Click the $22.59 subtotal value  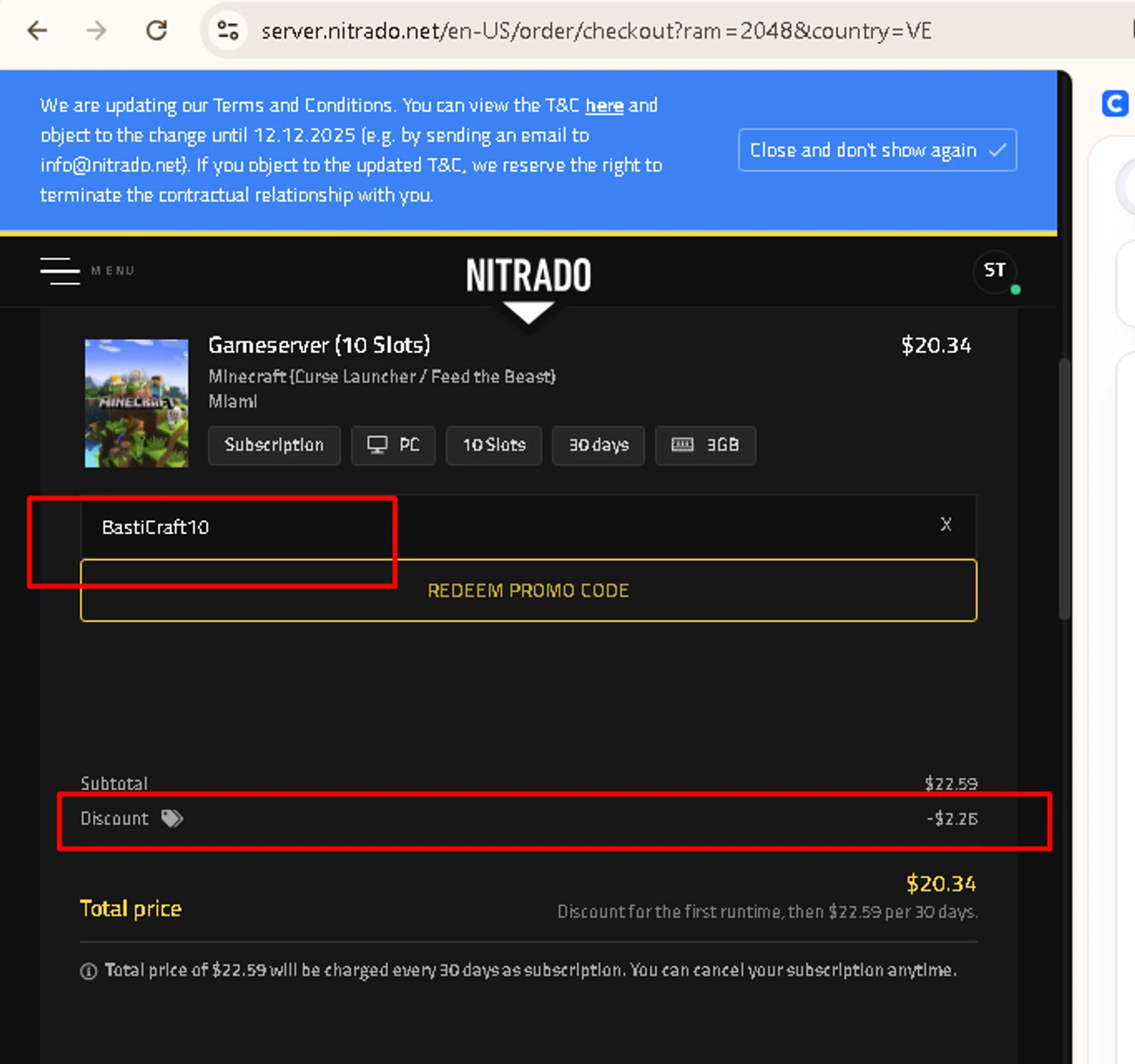pos(951,783)
